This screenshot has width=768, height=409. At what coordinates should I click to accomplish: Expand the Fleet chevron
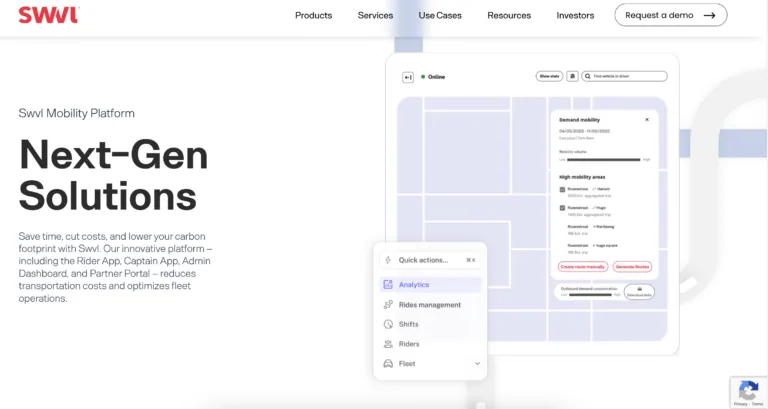click(477, 363)
